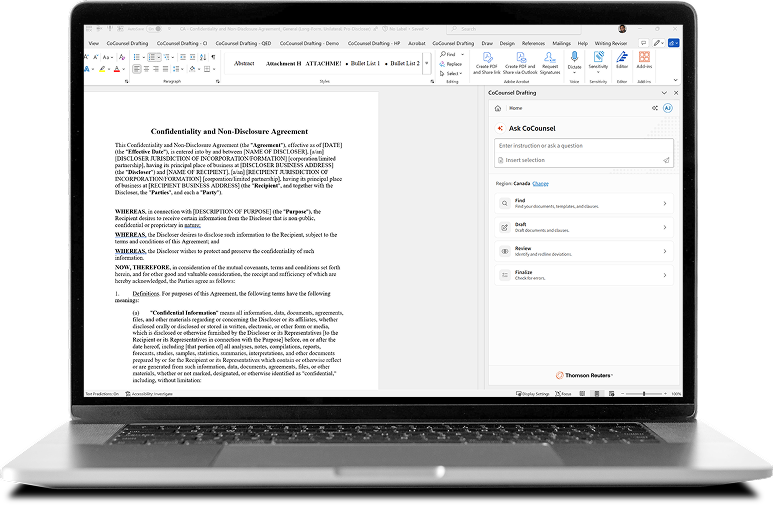The width and height of the screenshot is (773, 505).
Task: Toggle Align Left paragraph alignment
Action: tap(137, 69)
